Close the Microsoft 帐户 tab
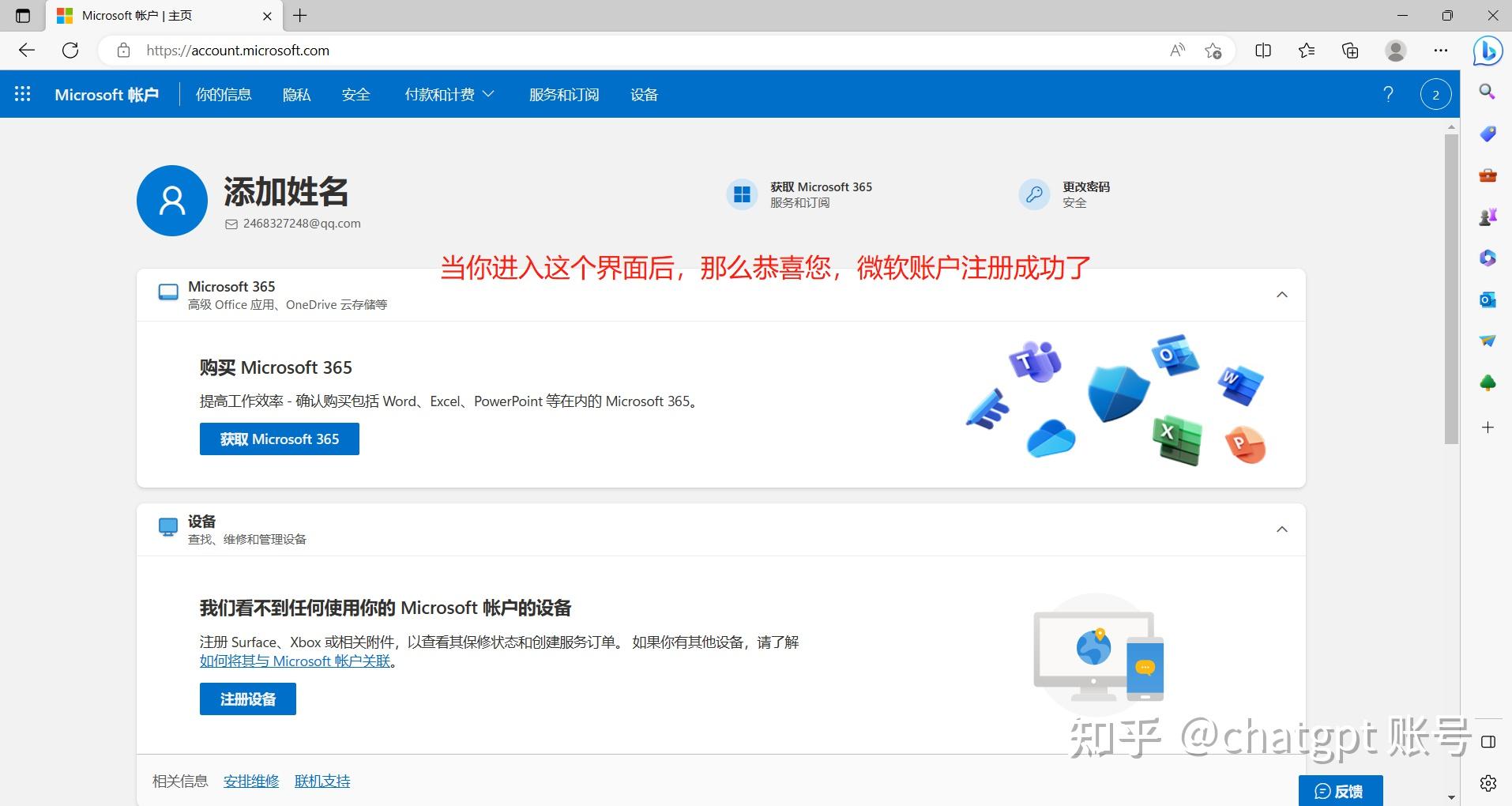Image resolution: width=1512 pixels, height=806 pixels. click(267, 16)
